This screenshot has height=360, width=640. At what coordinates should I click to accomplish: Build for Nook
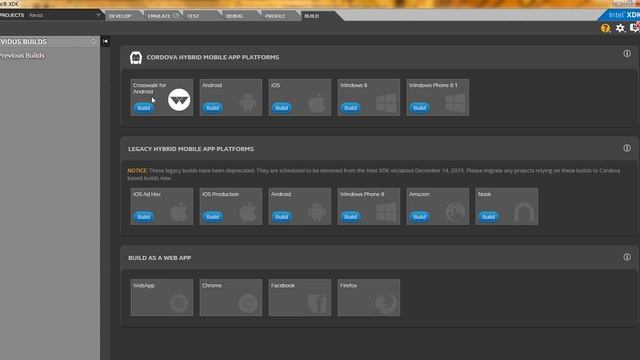[489, 217]
